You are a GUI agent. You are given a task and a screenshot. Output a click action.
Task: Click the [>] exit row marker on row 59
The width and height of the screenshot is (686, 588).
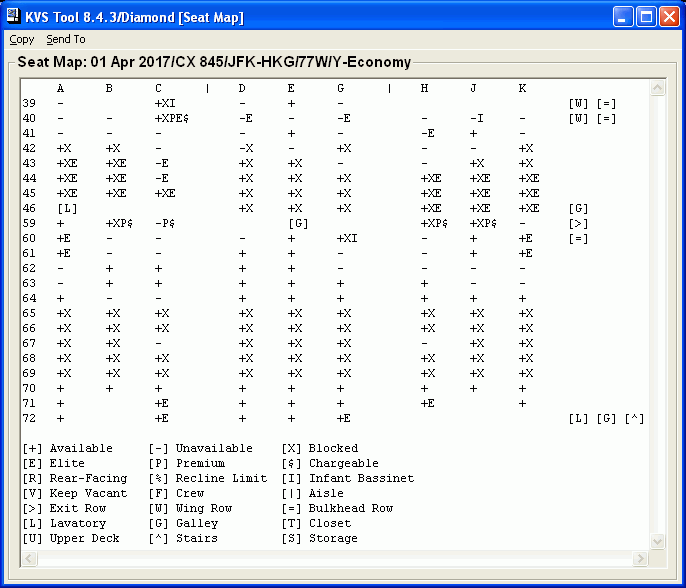pyautogui.click(x=578, y=224)
